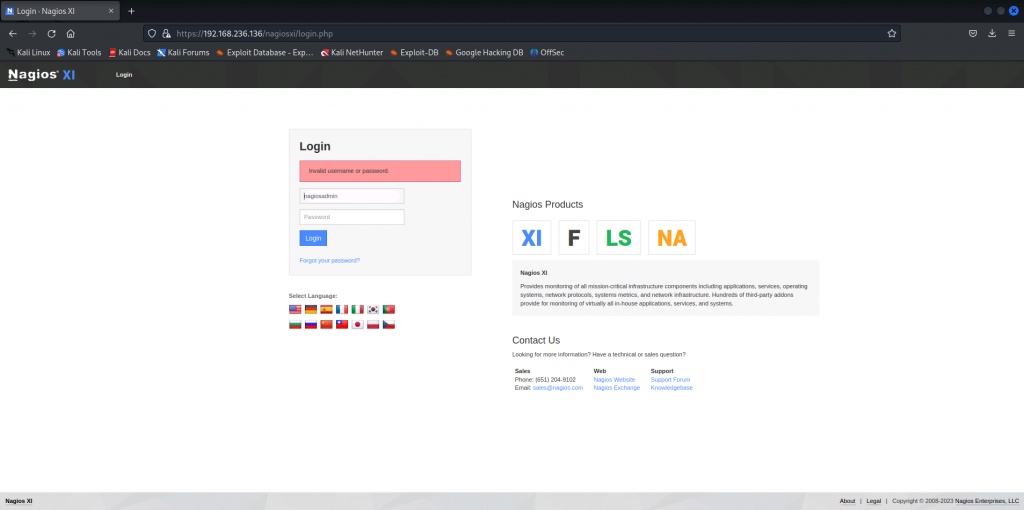Choose Japanese via the Japan flag
This screenshot has width=1024, height=510.
pos(358,325)
